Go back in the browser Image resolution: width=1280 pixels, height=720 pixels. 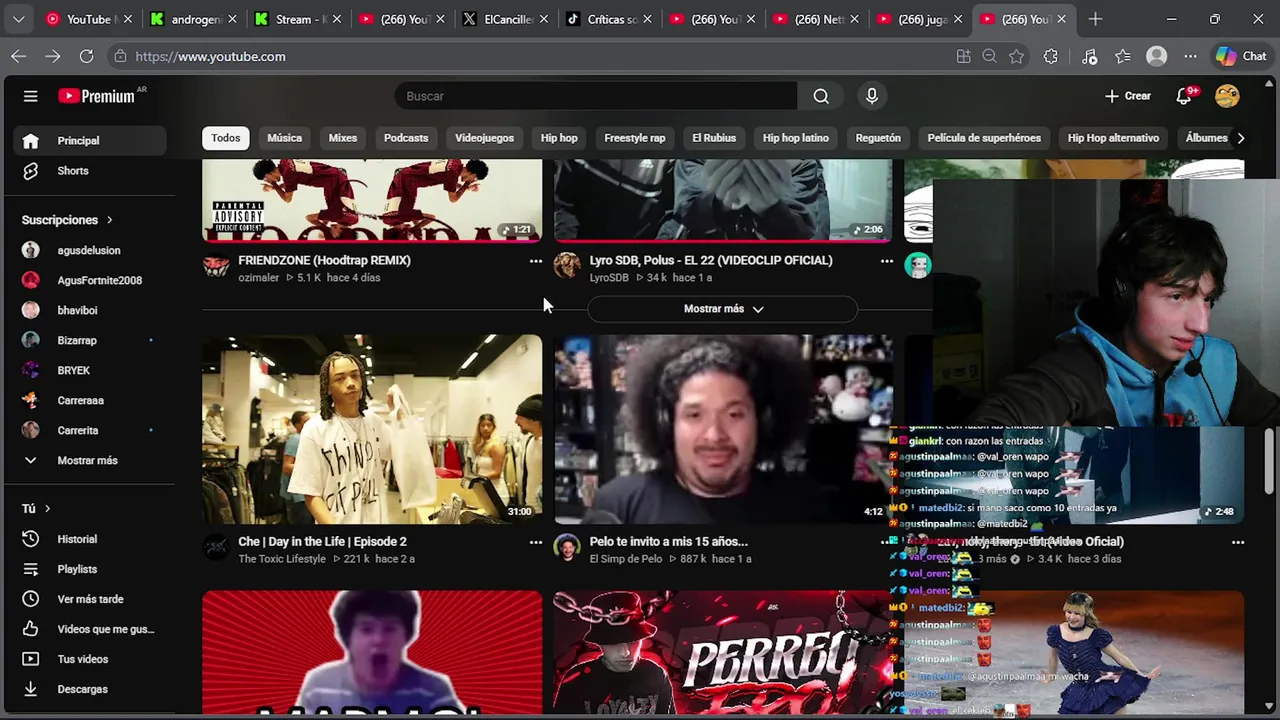[x=18, y=56]
